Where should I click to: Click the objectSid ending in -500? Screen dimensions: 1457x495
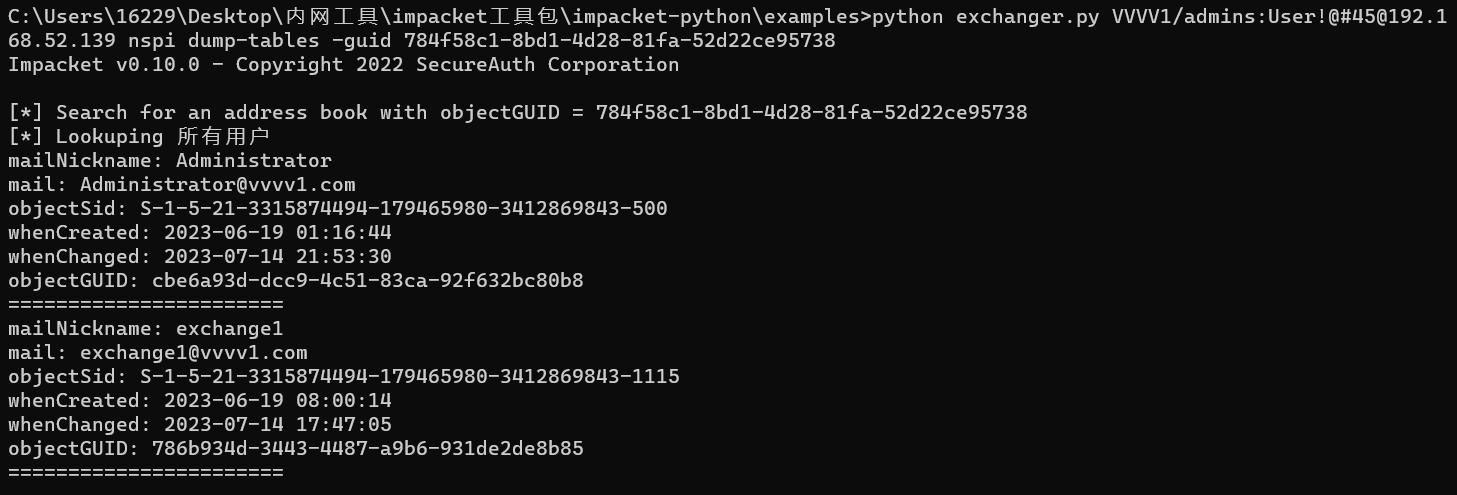(x=403, y=209)
